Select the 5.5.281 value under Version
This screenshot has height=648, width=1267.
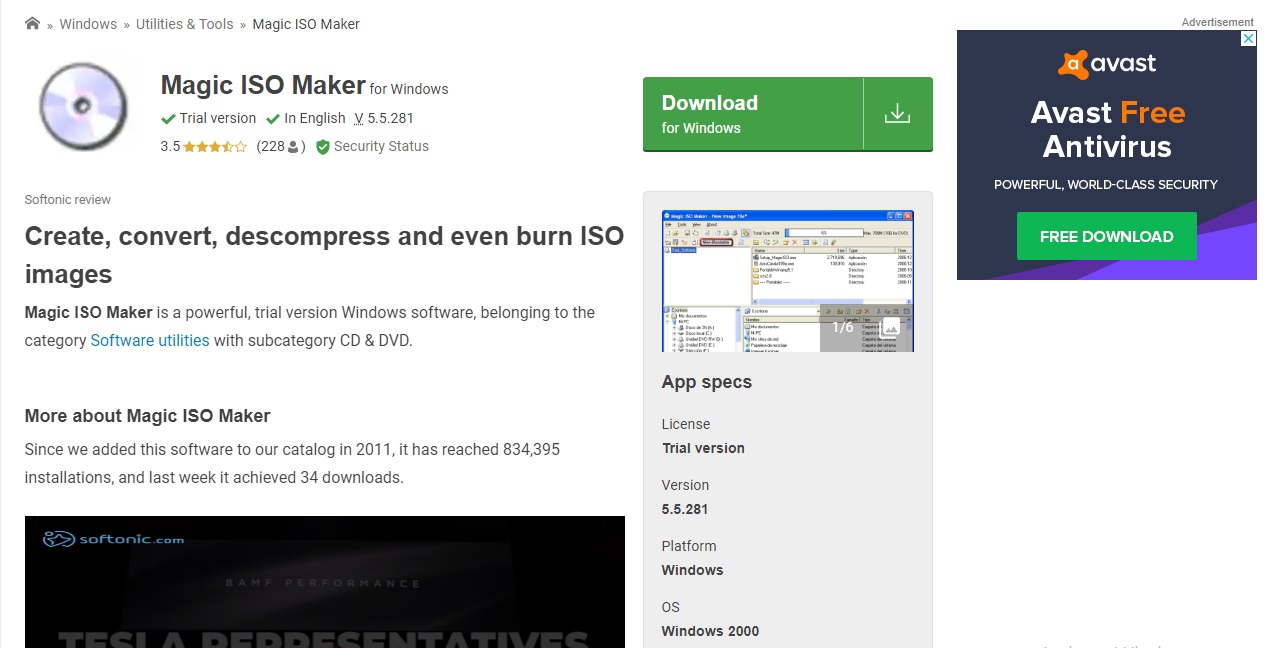coord(685,509)
